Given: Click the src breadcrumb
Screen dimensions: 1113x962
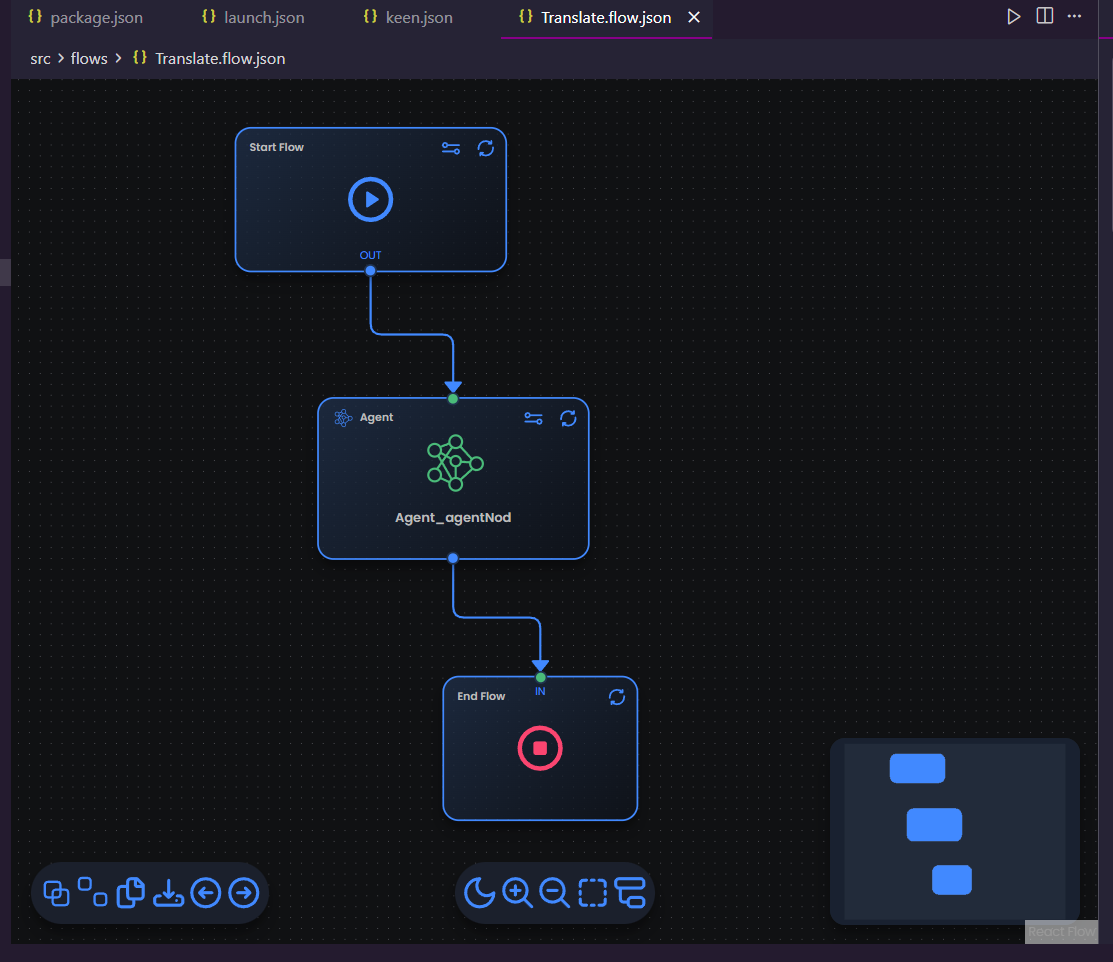Looking at the screenshot, I should [x=40, y=58].
